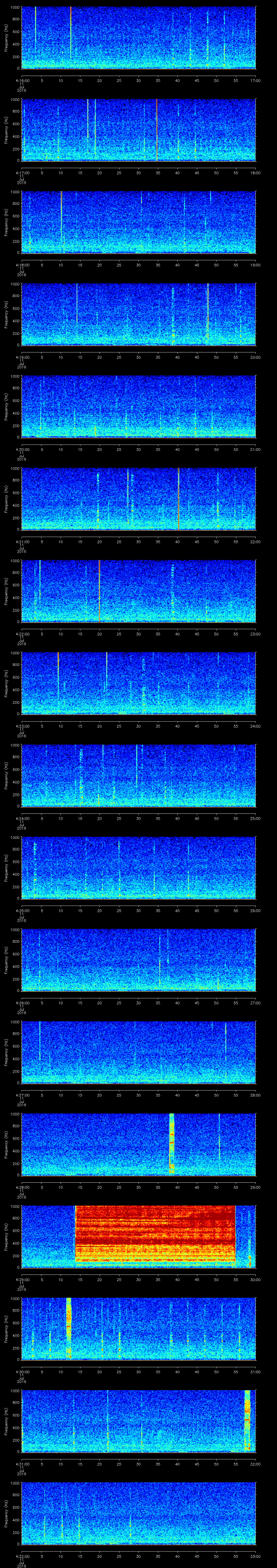Click the 4:28:00 start time label
Viewport: 277px width, 1568px height.
point(22,1187)
